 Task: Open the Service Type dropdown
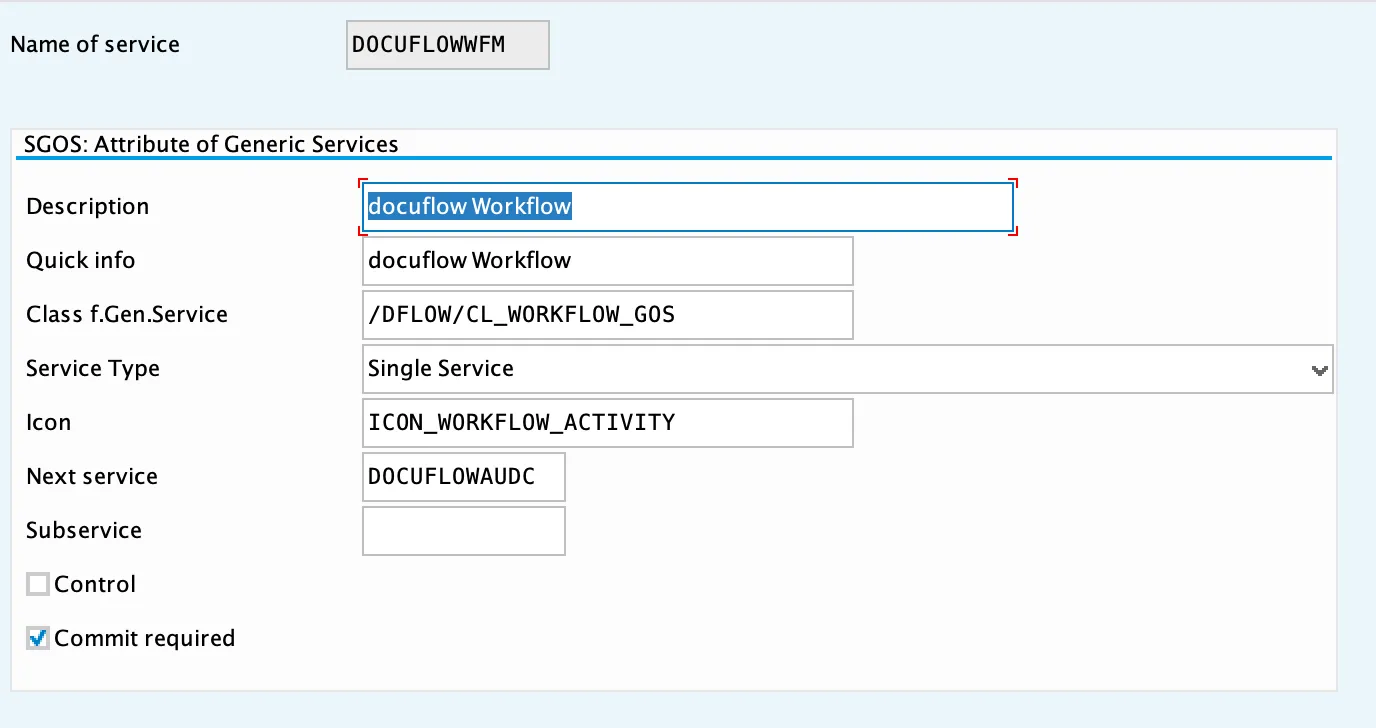pos(847,369)
